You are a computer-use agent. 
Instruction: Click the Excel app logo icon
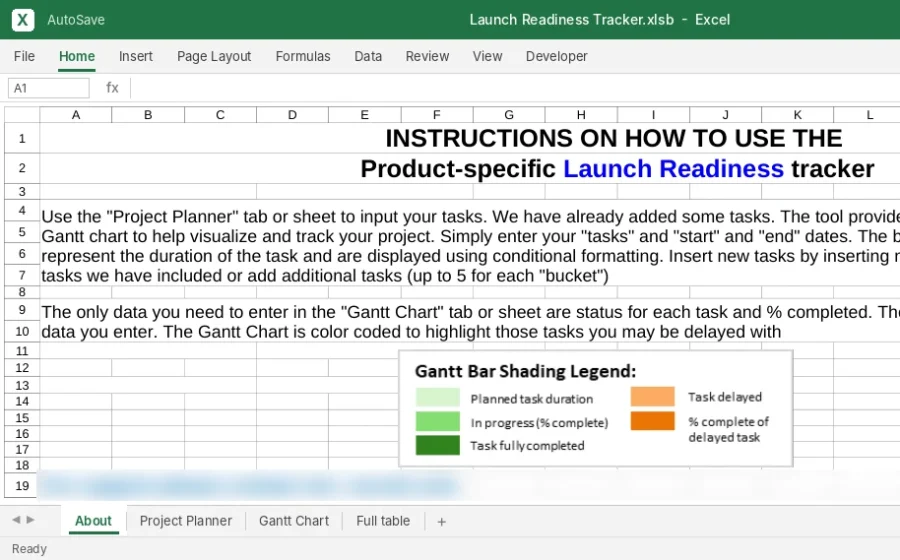[22, 20]
